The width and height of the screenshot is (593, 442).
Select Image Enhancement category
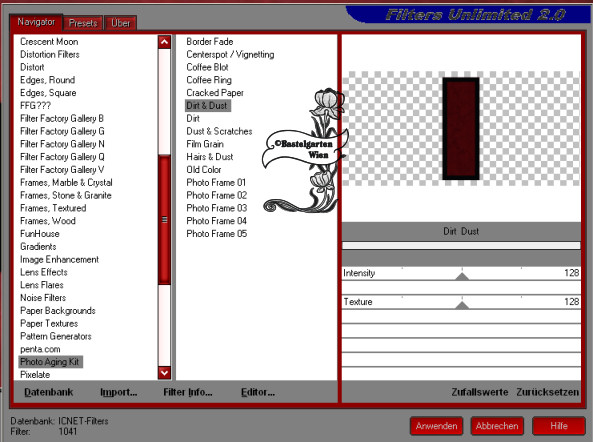[x=59, y=259]
